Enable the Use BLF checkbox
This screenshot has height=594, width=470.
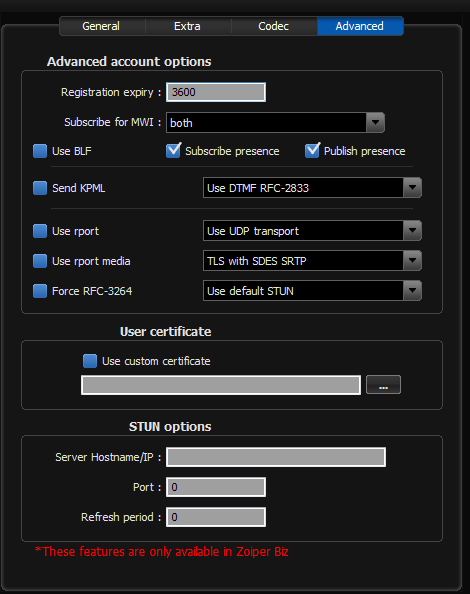40,151
